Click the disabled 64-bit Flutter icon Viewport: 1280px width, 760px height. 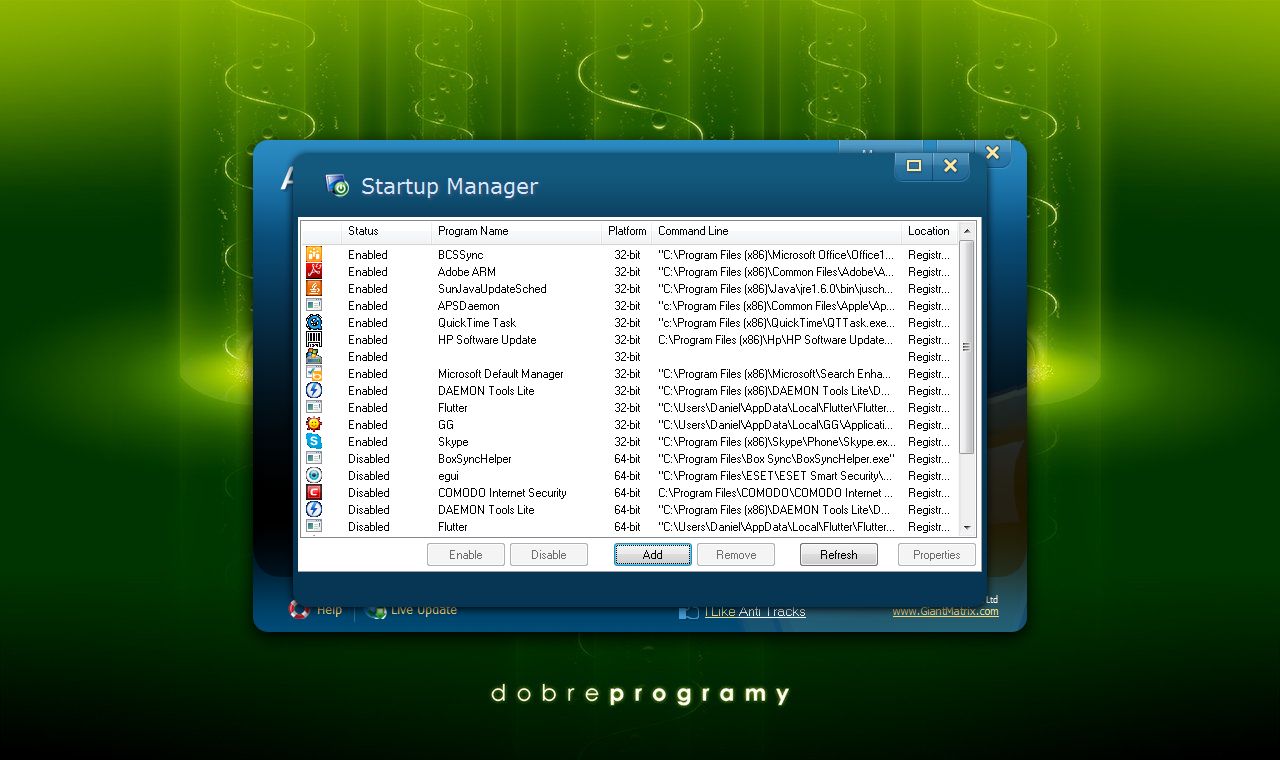(314, 527)
